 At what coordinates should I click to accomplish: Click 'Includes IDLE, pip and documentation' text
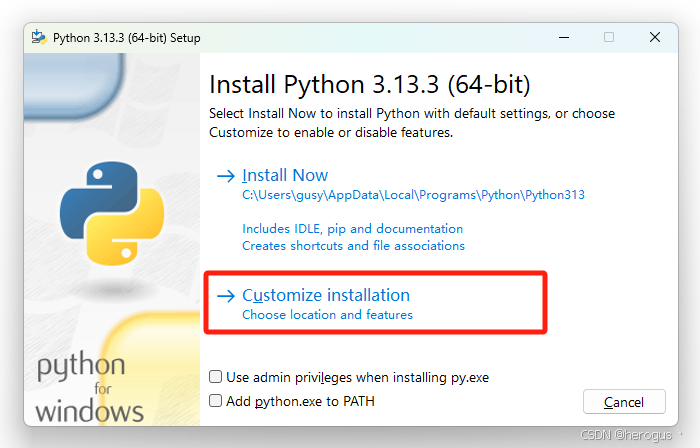click(352, 229)
